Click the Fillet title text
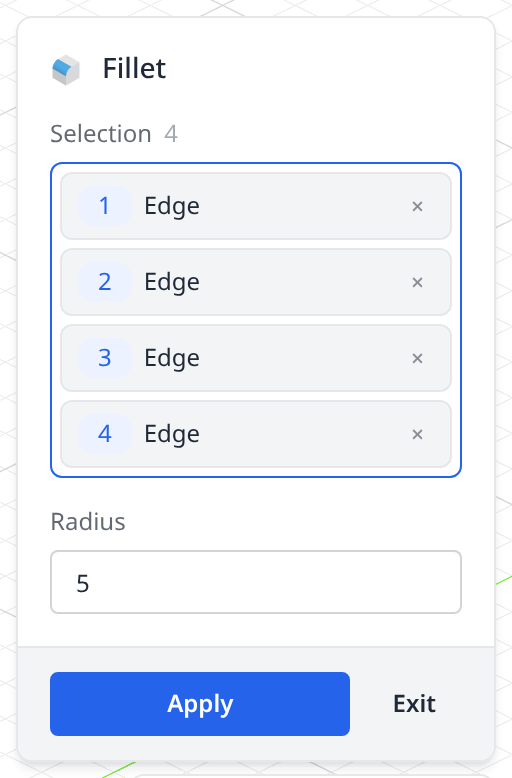This screenshot has height=778, width=512. [134, 68]
